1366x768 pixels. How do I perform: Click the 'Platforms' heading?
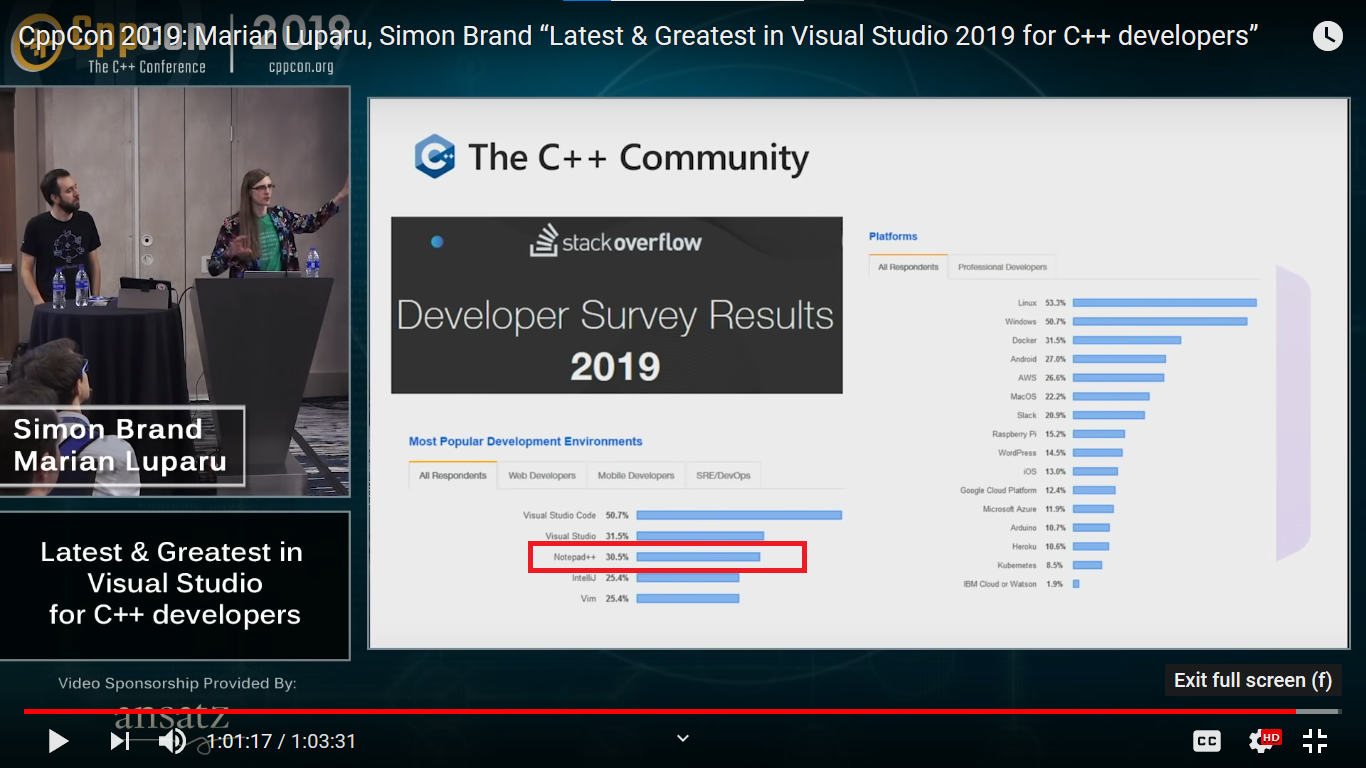pyautogui.click(x=893, y=237)
